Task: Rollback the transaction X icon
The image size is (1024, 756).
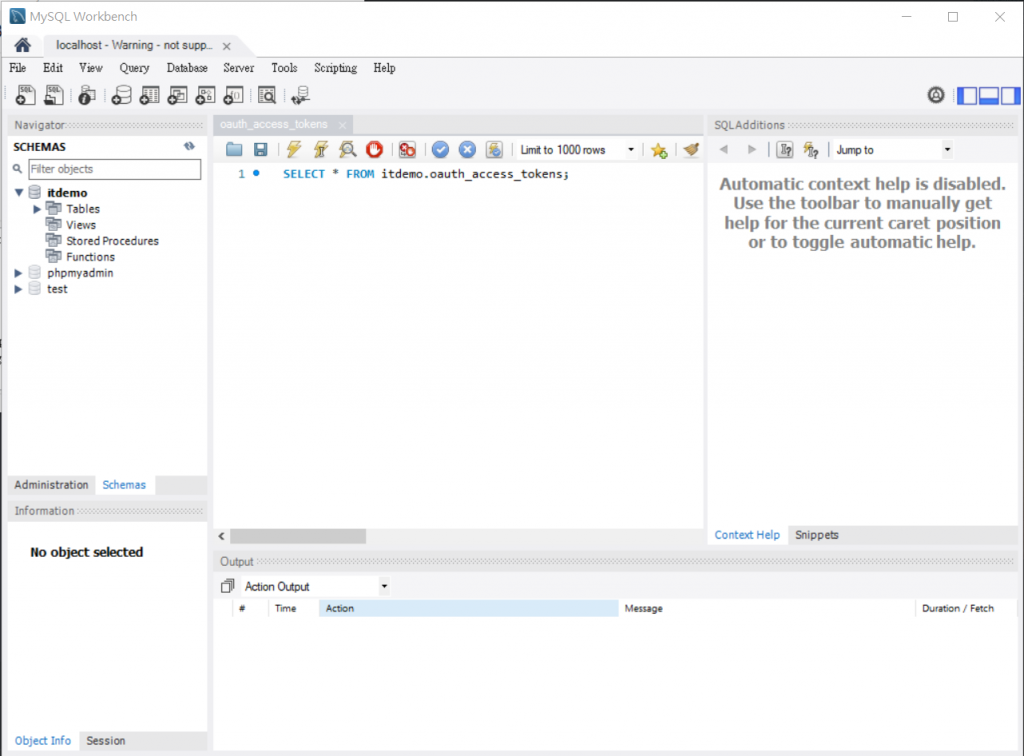Action: point(467,150)
